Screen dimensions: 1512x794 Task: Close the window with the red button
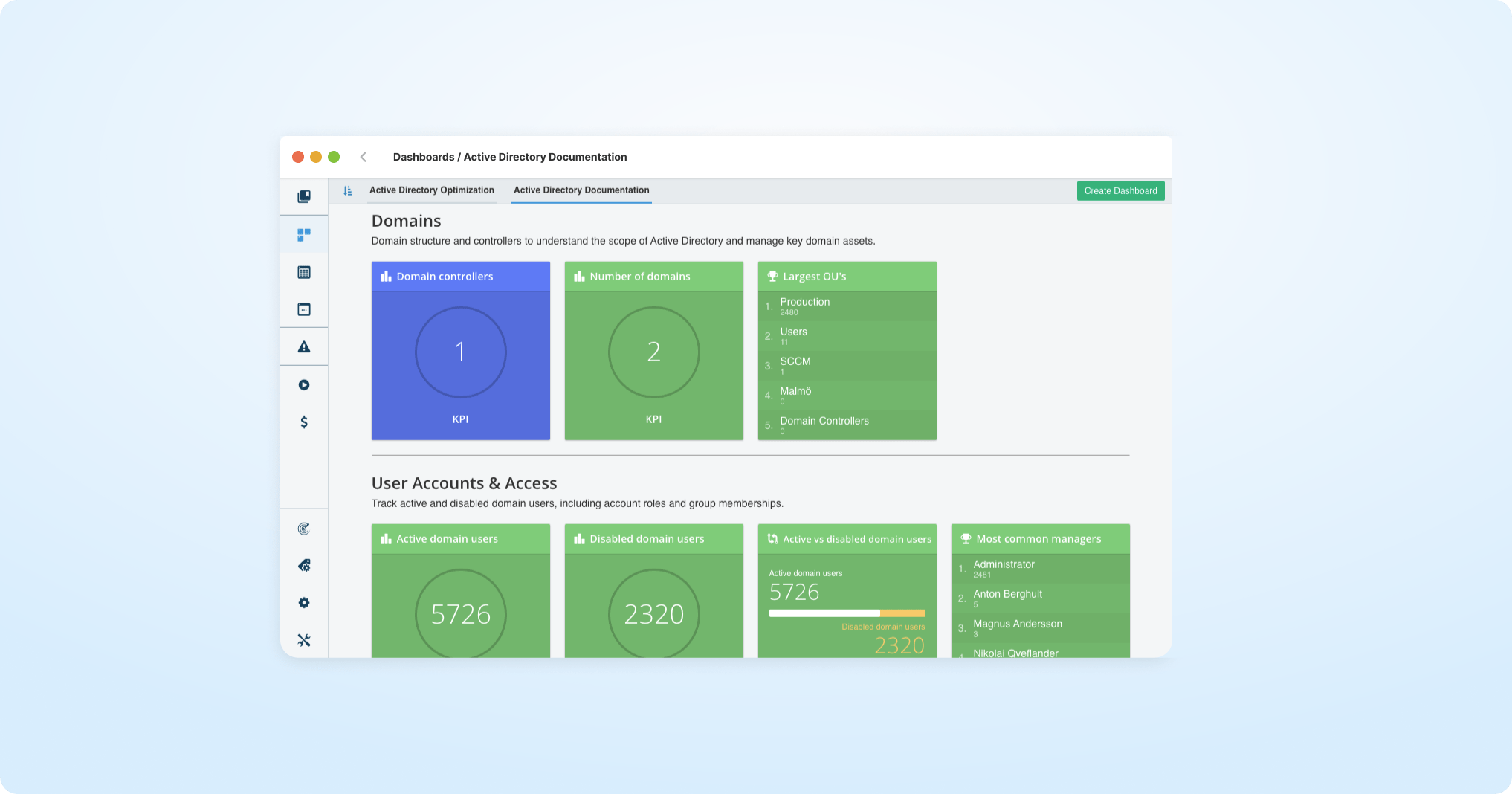pyautogui.click(x=298, y=157)
